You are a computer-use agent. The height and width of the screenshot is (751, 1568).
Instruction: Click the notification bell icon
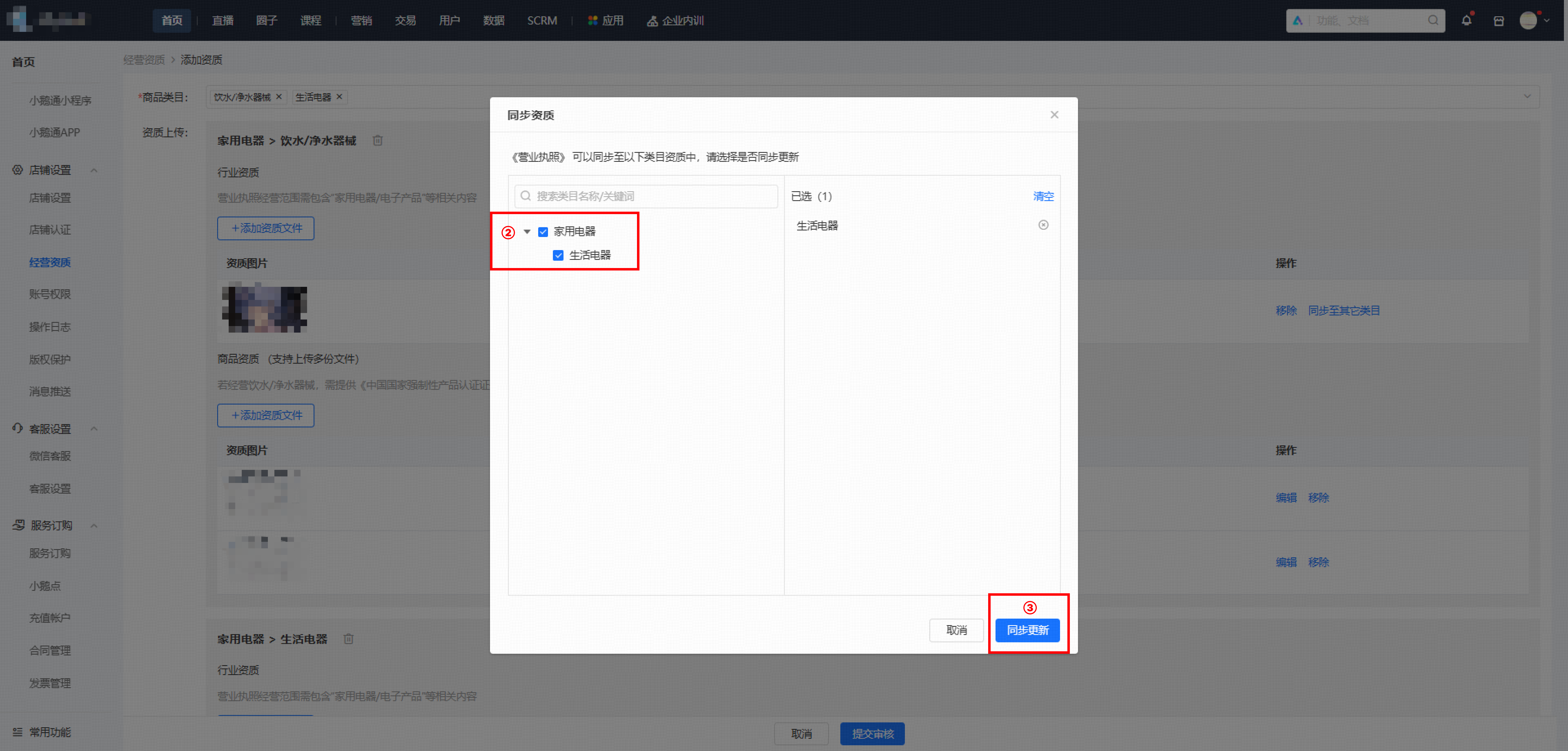click(1466, 21)
